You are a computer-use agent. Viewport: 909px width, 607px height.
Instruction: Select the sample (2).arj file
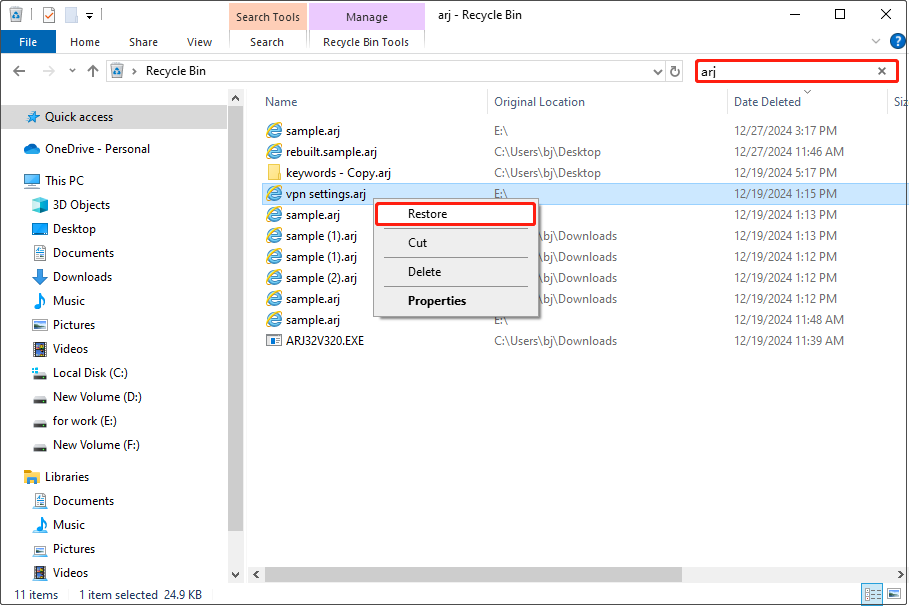[x=321, y=278]
